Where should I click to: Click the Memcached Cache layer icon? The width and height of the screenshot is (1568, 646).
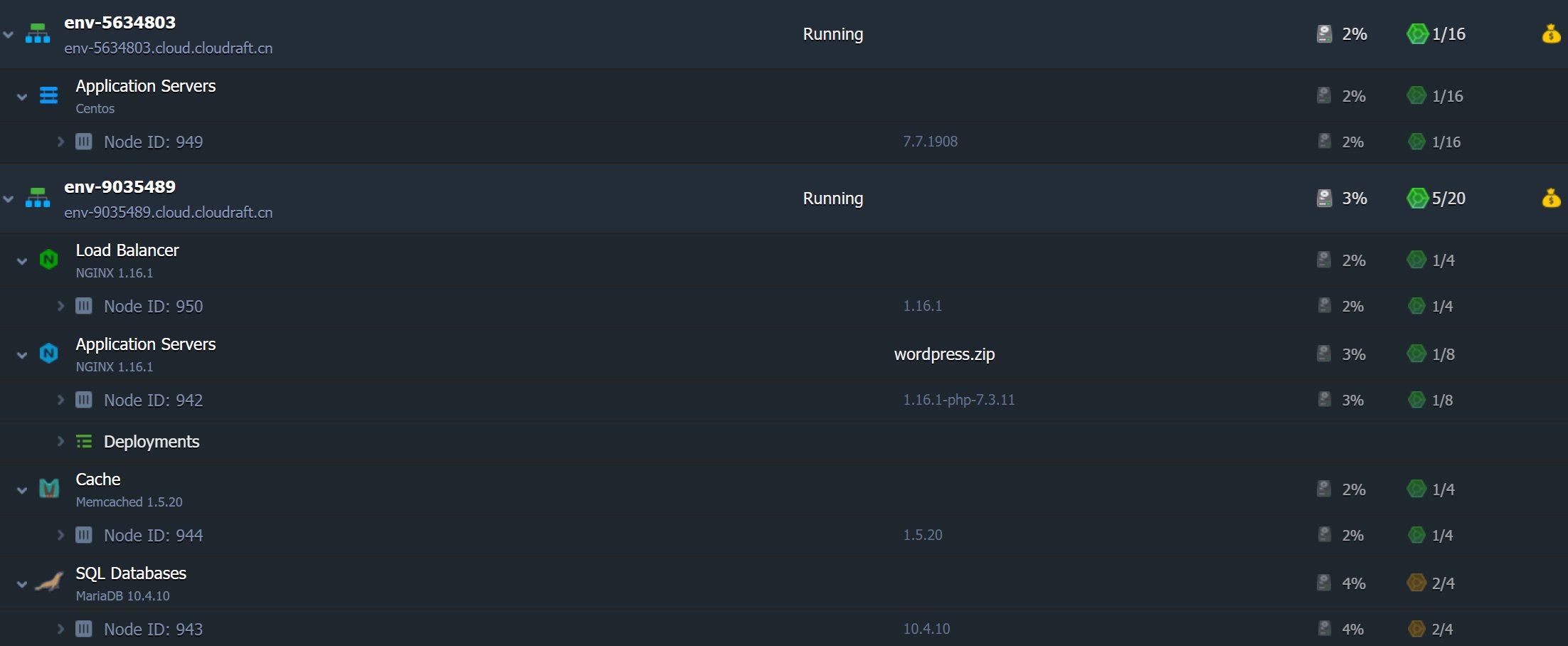(x=48, y=488)
